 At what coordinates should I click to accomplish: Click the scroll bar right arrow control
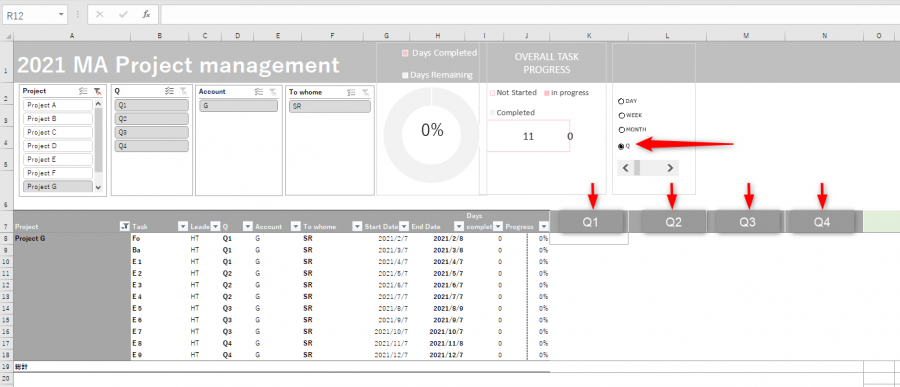[670, 168]
